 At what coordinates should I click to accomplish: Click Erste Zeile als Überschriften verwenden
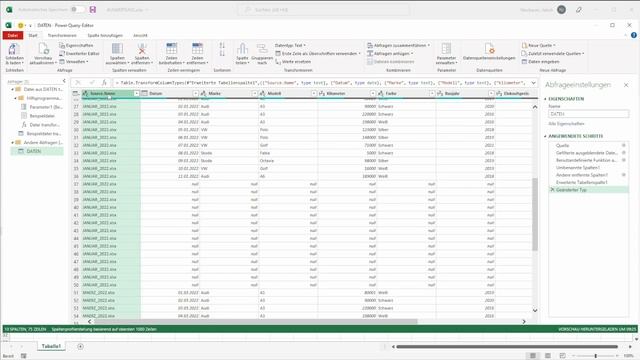tap(318, 53)
